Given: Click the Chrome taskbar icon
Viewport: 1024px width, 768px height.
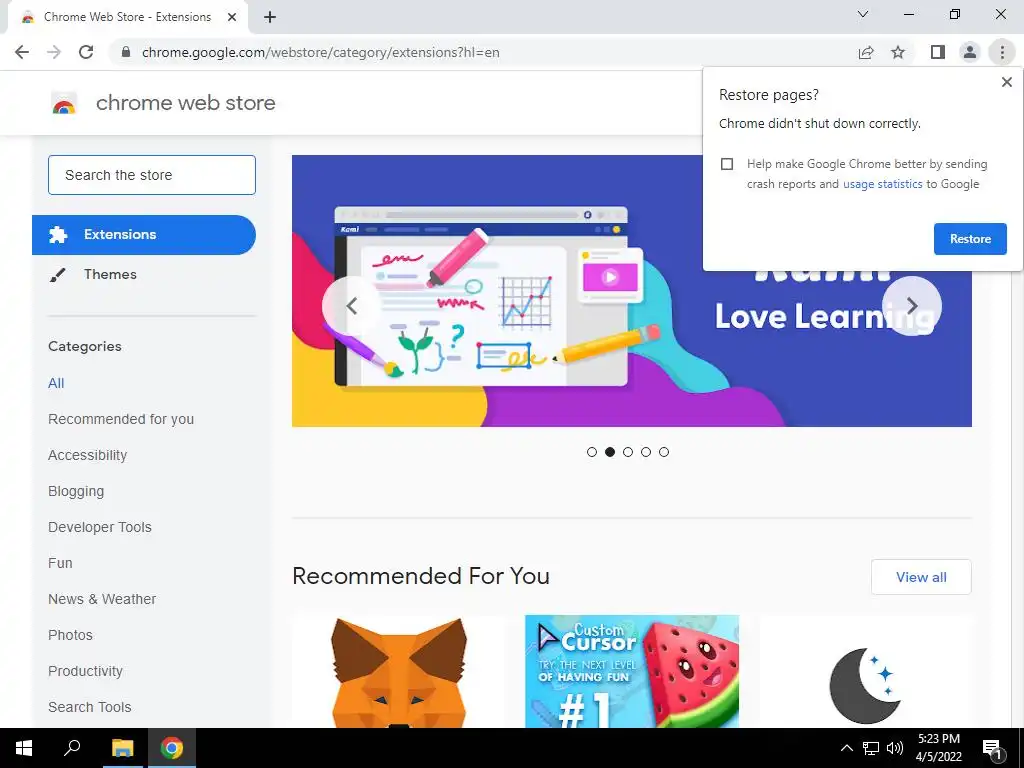Looking at the screenshot, I should pos(172,748).
